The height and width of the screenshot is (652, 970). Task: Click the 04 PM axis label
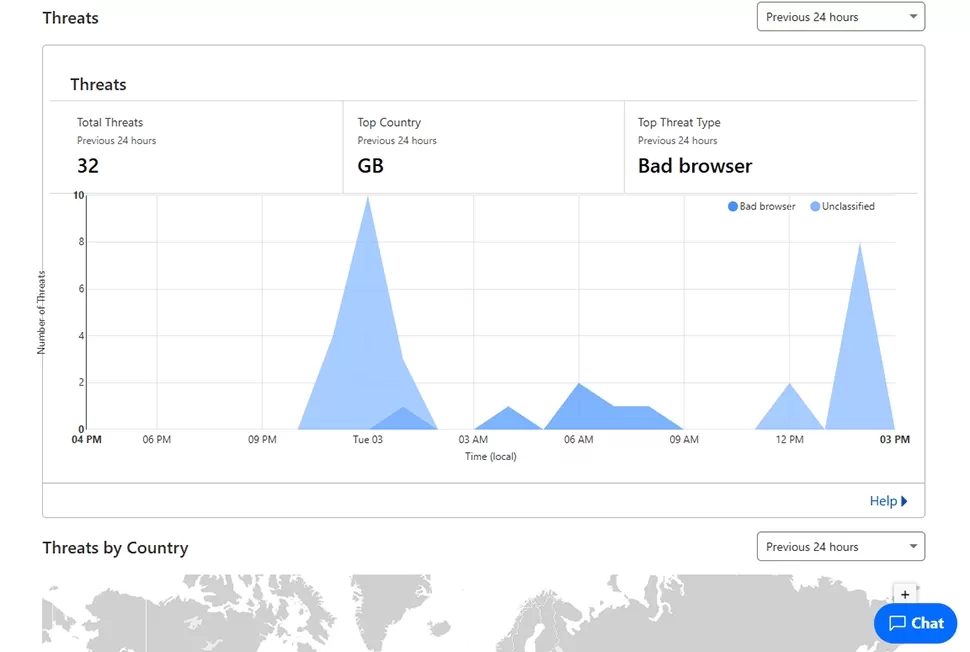pos(87,439)
